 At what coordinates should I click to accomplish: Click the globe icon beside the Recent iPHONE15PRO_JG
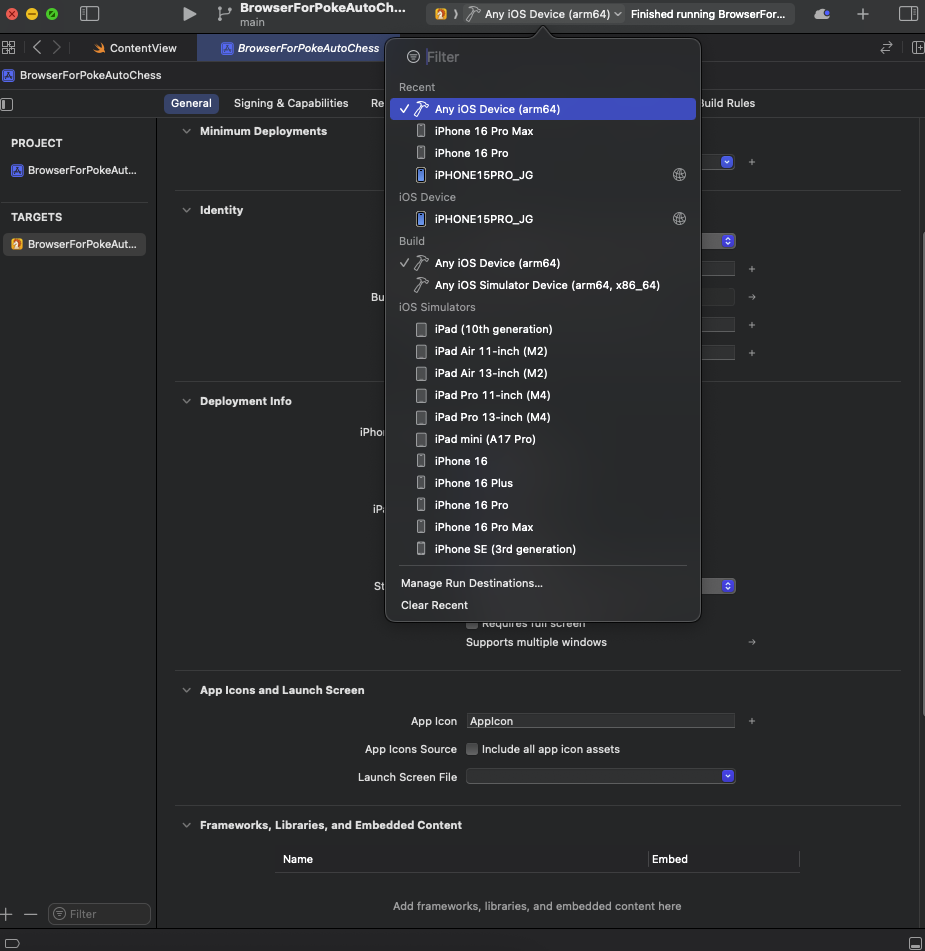click(679, 175)
